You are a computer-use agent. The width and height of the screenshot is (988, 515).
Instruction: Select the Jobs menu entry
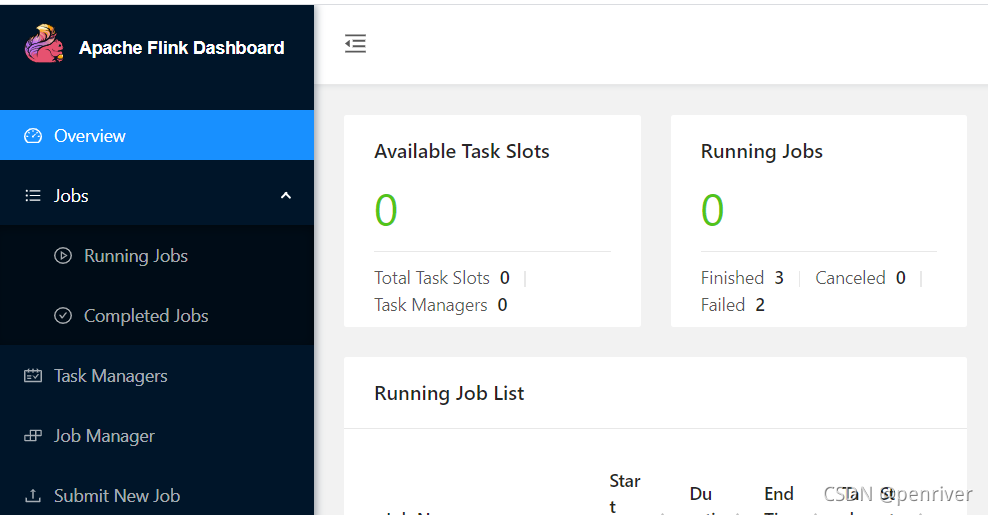[x=157, y=195]
